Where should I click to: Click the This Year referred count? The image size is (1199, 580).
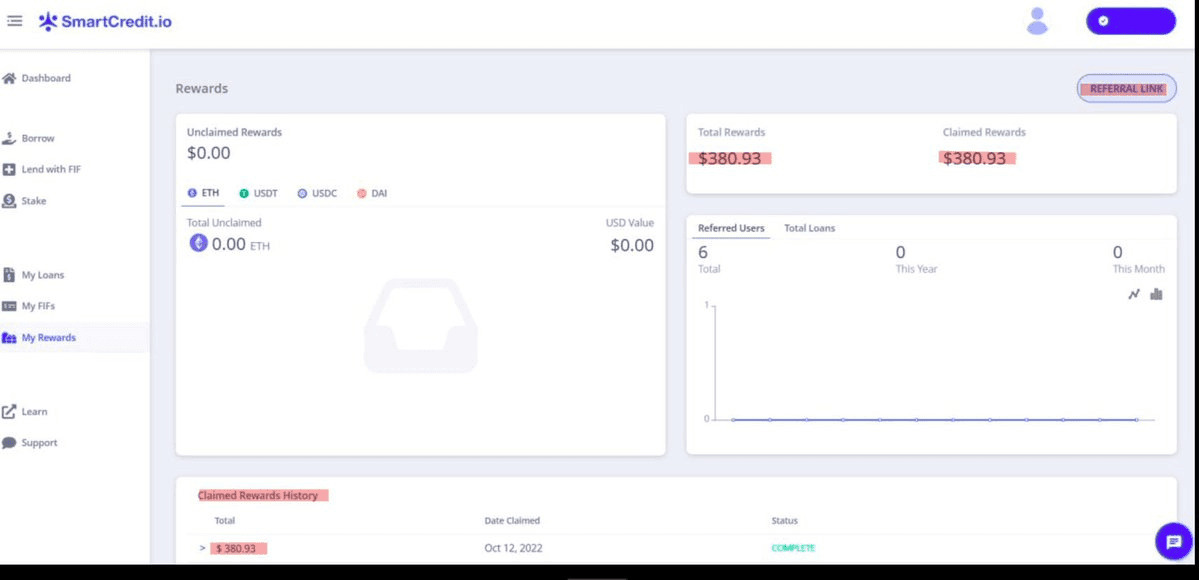coord(901,252)
